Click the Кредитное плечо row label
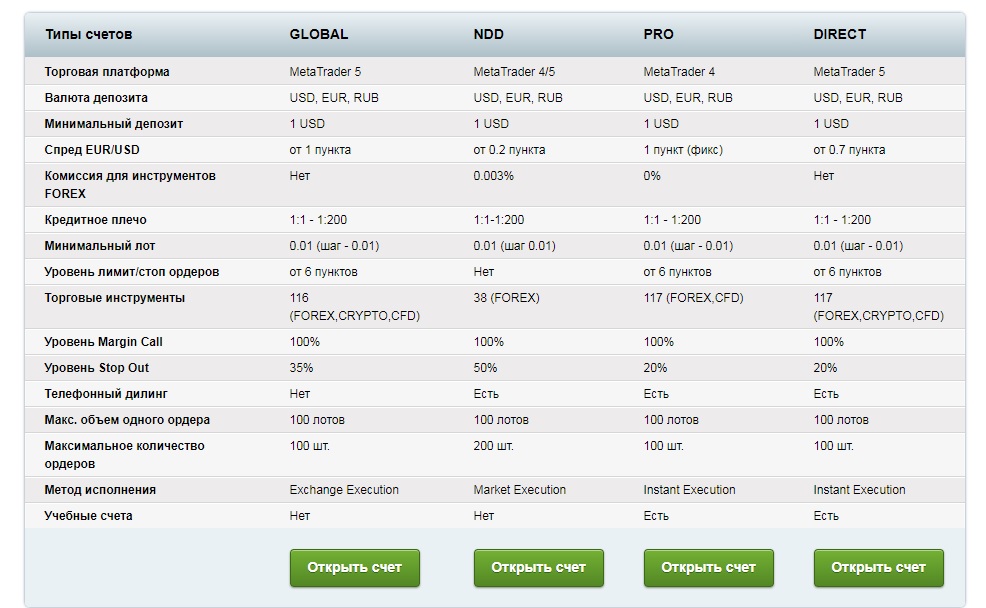The height and width of the screenshot is (608, 986). pyautogui.click(x=94, y=219)
